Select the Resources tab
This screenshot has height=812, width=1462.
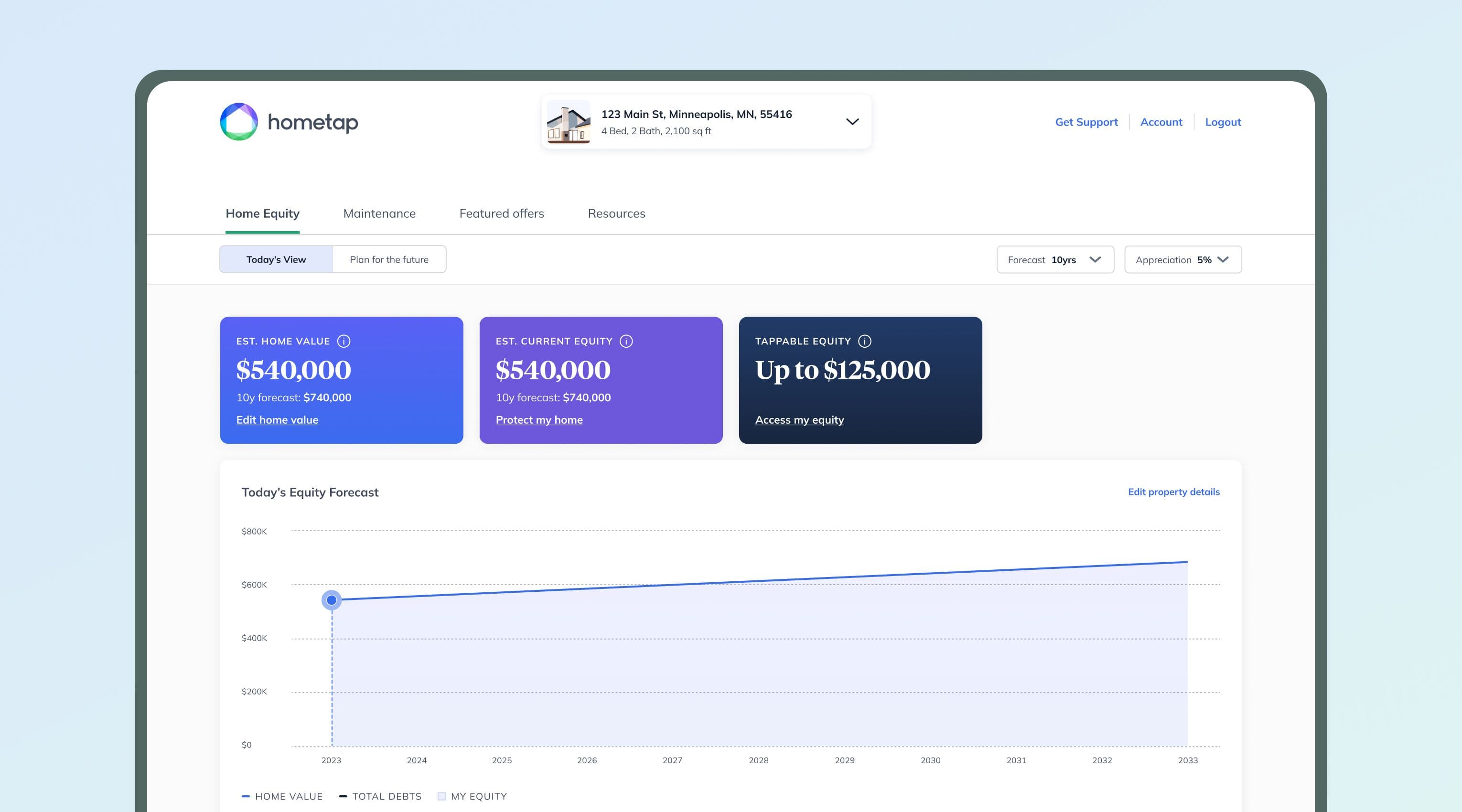click(x=616, y=214)
